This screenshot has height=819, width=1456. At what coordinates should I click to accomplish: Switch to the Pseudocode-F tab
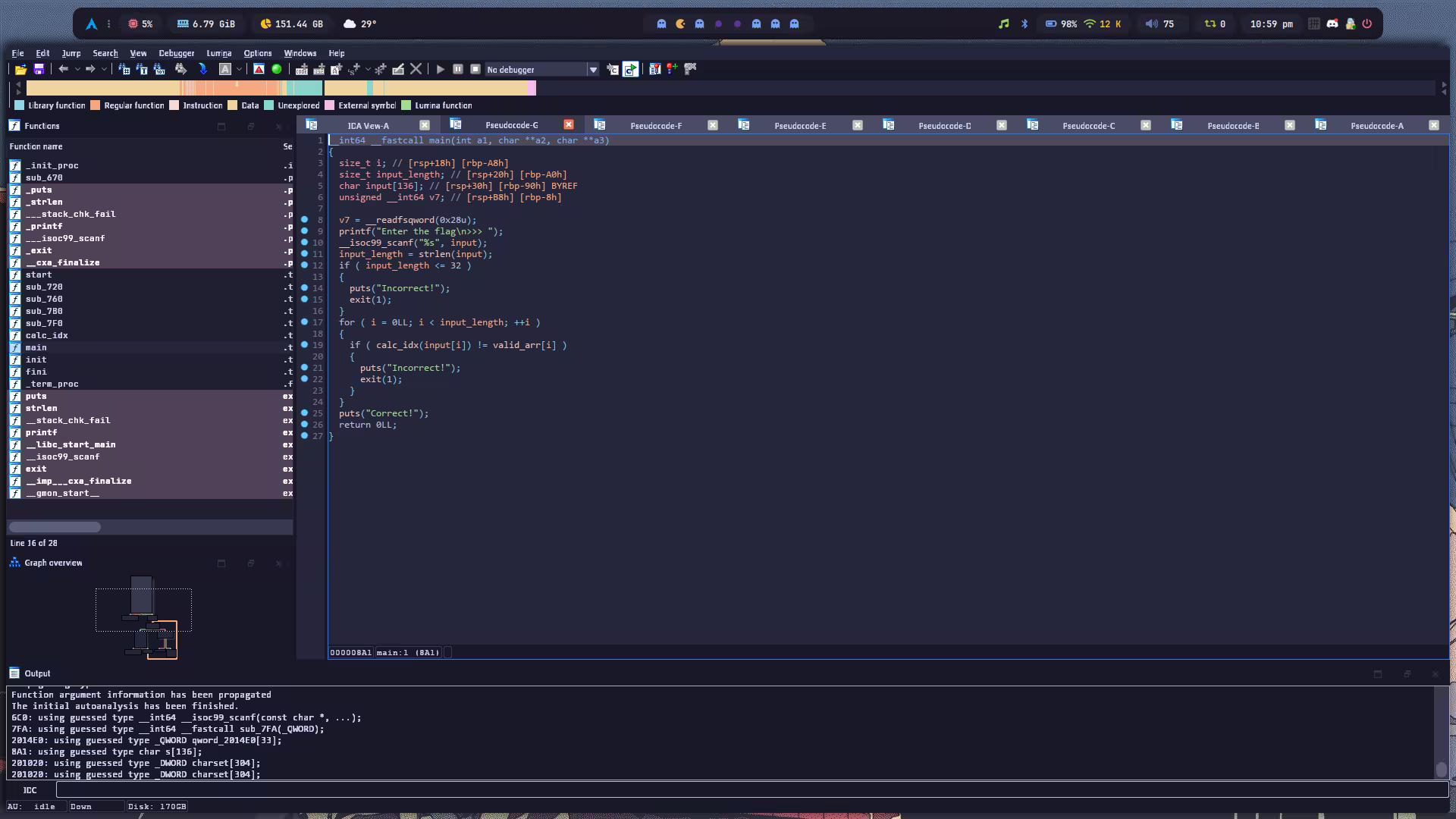pyautogui.click(x=655, y=126)
